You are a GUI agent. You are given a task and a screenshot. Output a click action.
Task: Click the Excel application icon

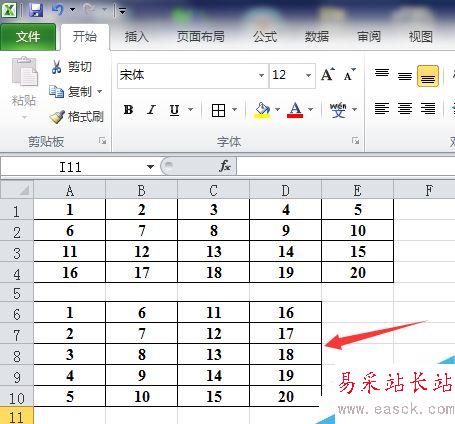9,10
